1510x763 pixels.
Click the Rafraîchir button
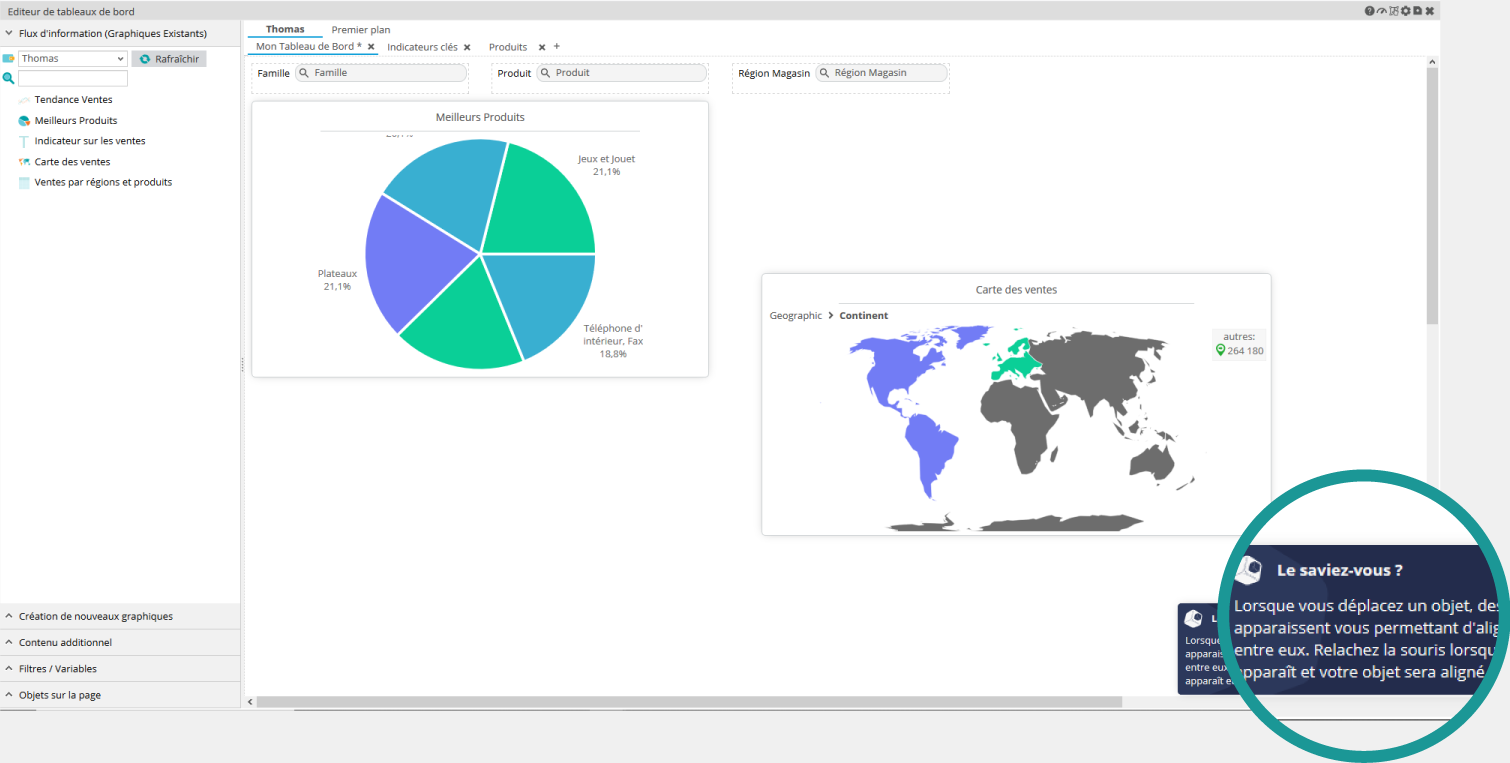[x=169, y=59]
